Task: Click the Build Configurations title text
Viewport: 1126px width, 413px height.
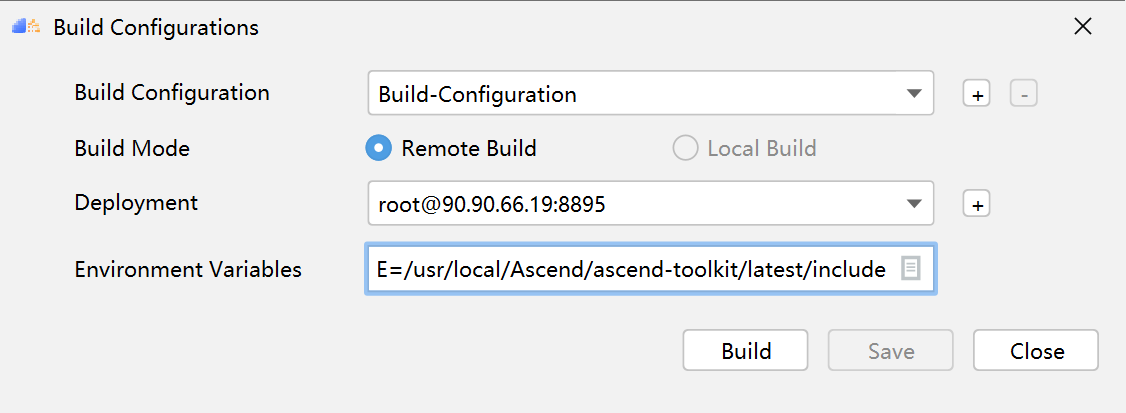Action: 156,27
